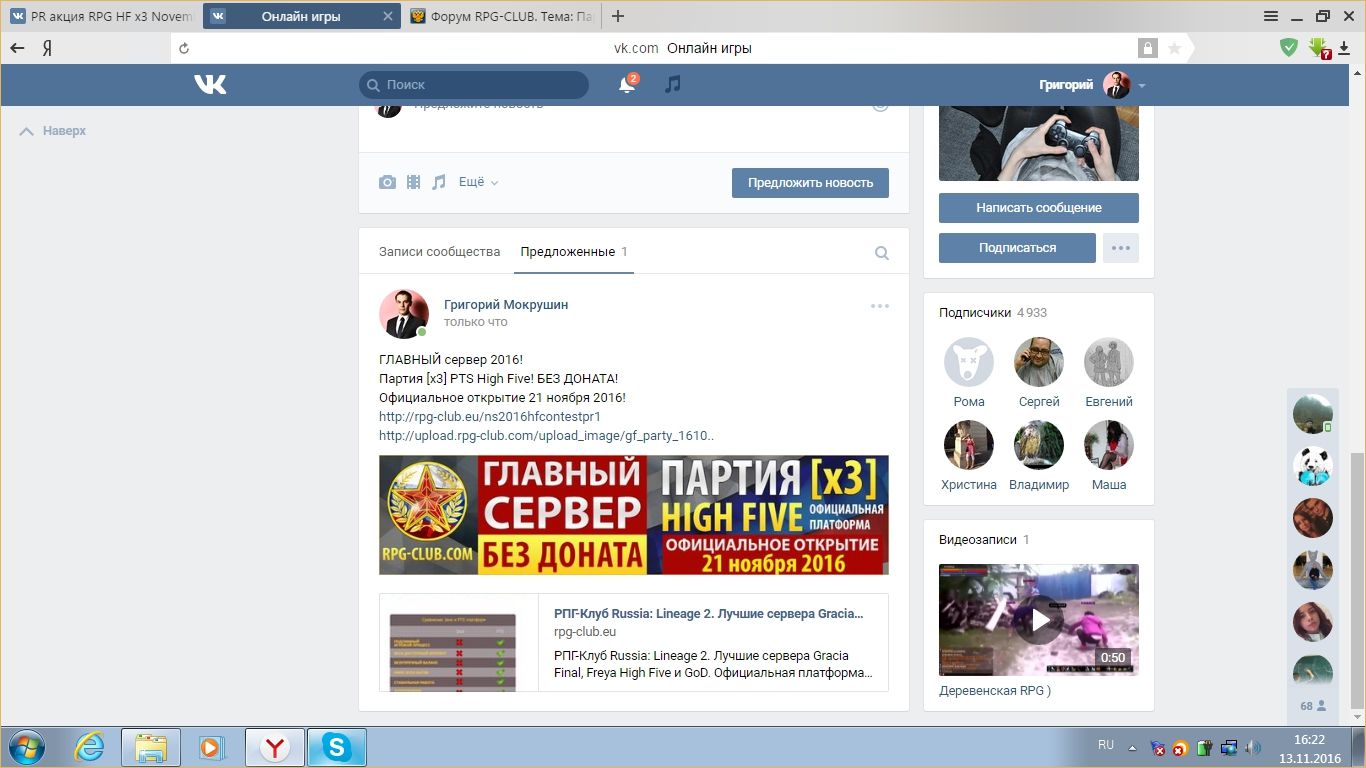Click volume speaker tray icon
Screen dimensions: 1366x768
click(1253, 748)
